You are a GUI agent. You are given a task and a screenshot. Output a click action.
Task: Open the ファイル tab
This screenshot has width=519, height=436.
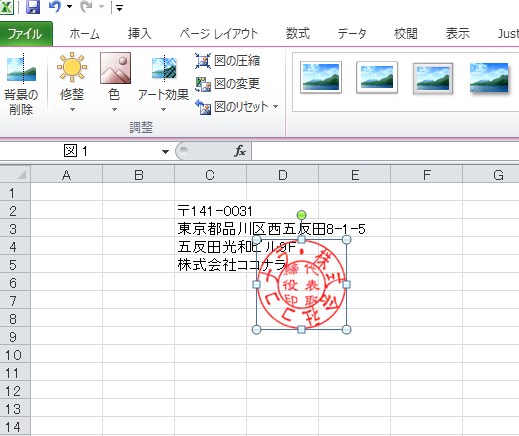(x=25, y=34)
